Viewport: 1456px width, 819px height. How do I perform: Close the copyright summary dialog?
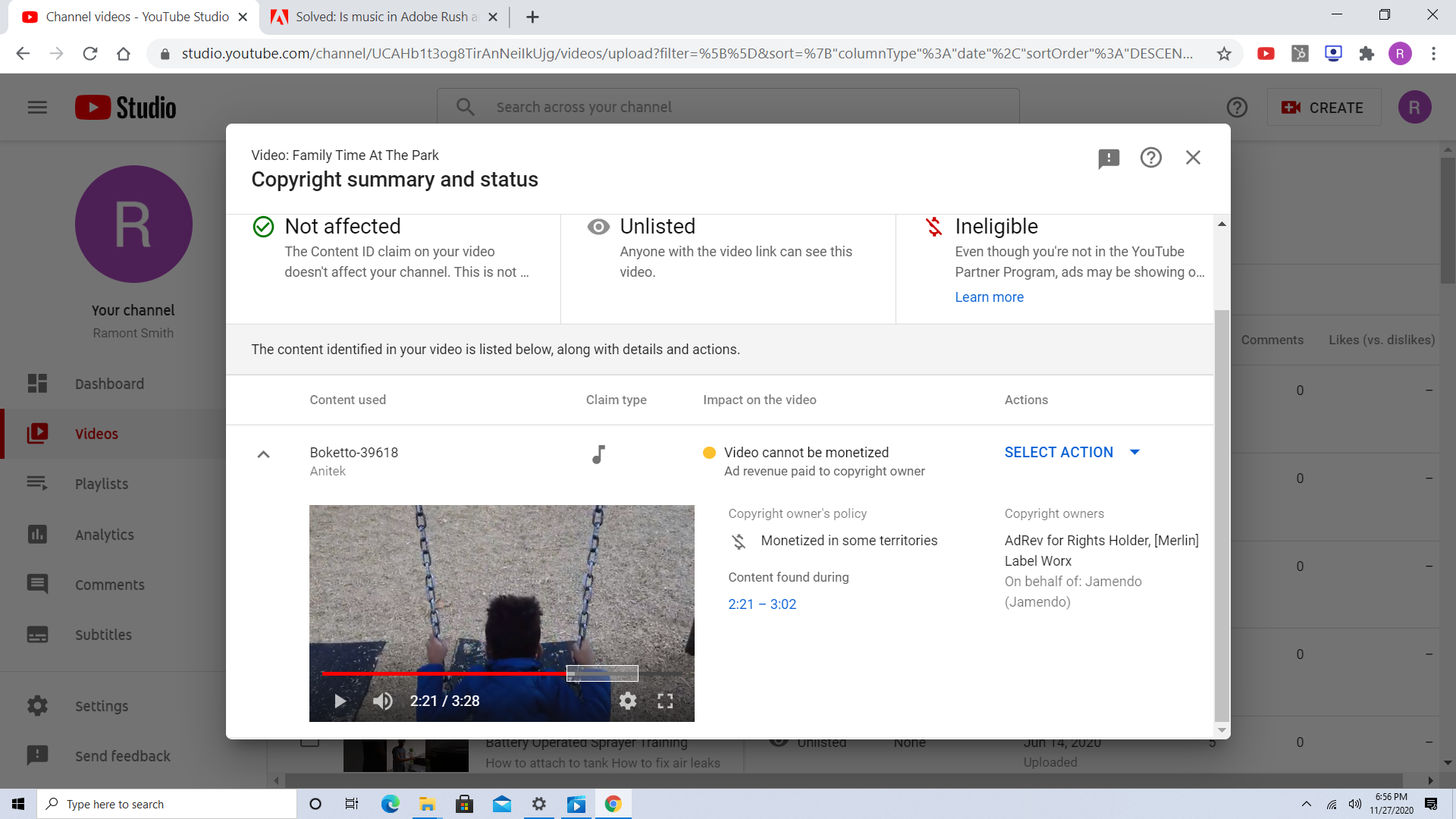1193,158
